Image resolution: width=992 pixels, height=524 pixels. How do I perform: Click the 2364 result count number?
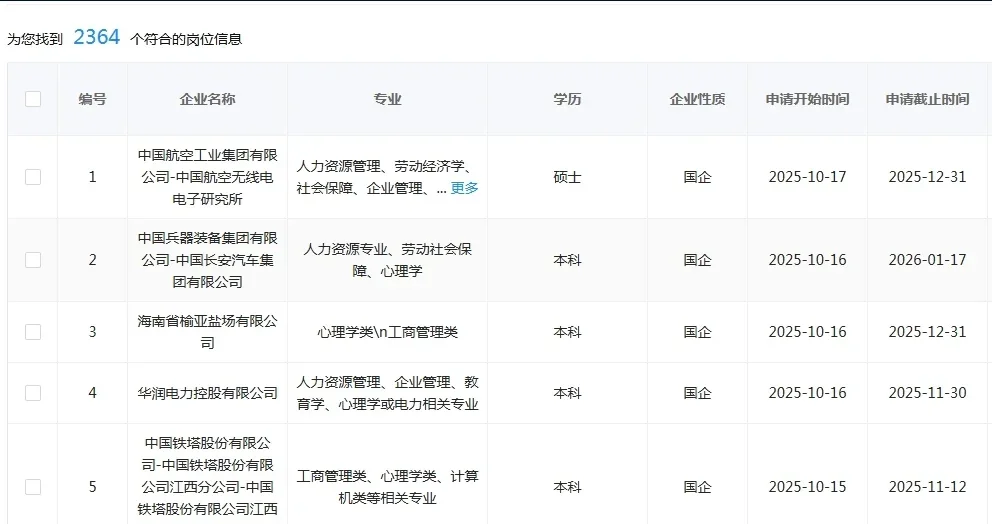pos(96,37)
